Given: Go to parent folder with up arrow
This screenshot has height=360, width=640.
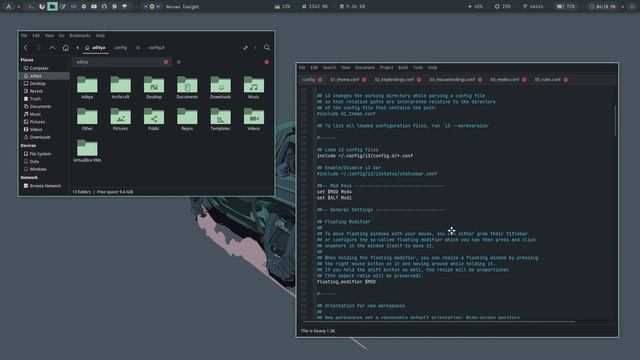Looking at the screenshot, I should coord(52,48).
